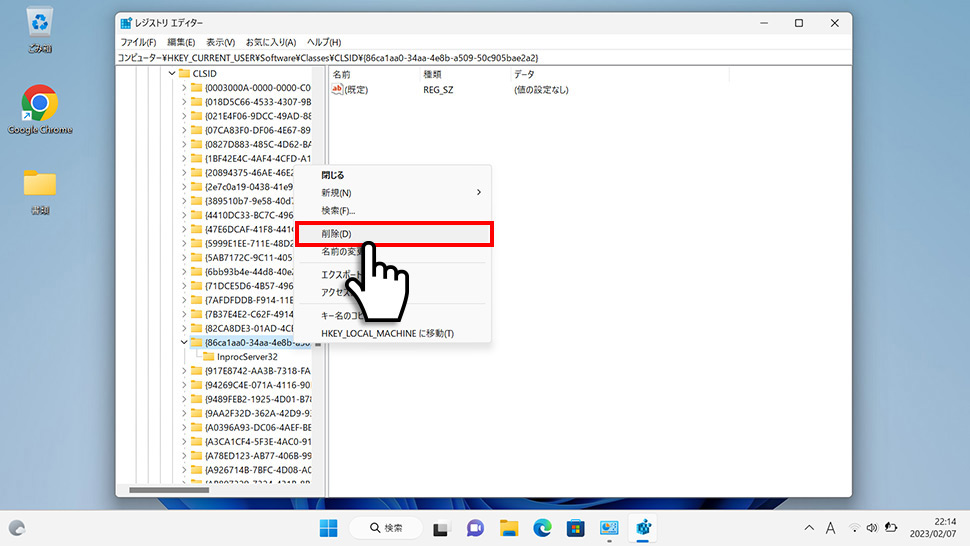Choose 検索(F)... in the context menu

(x=394, y=211)
